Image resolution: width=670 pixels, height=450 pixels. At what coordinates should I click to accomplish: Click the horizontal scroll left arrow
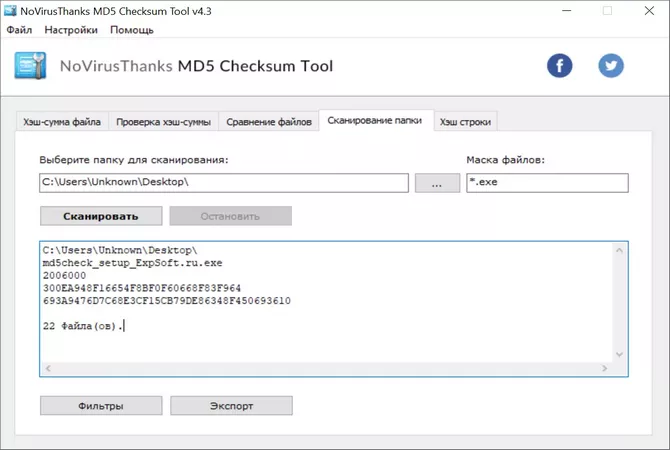(48, 368)
